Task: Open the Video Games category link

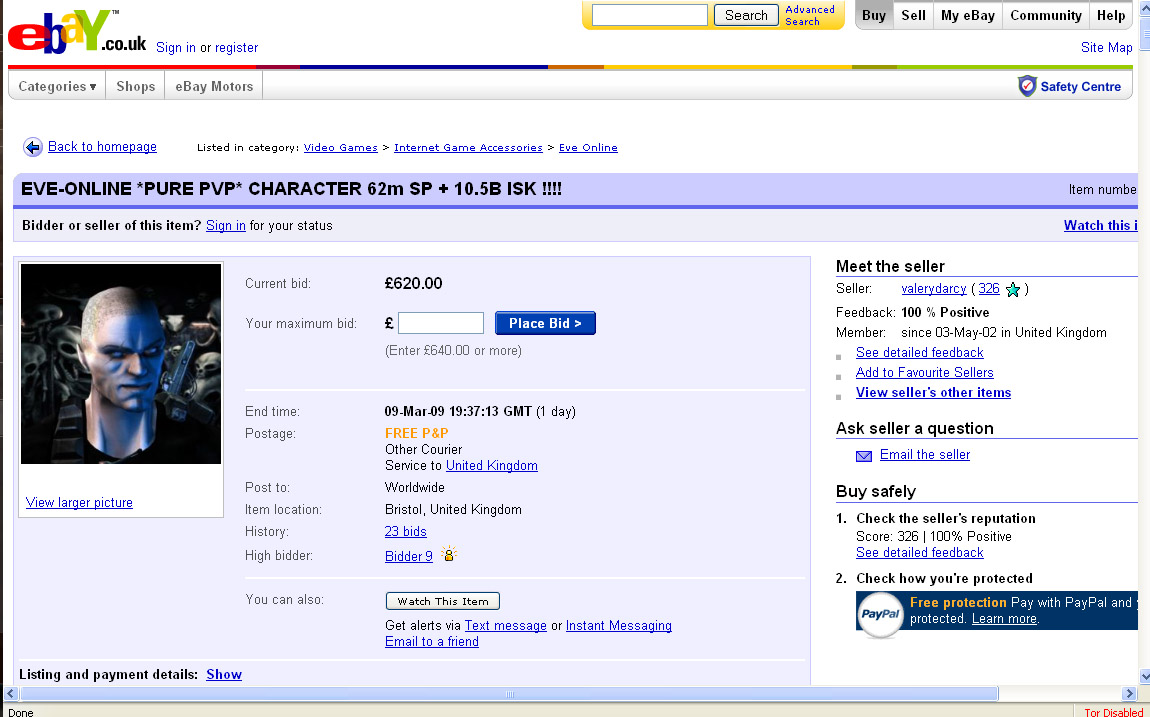Action: click(x=340, y=147)
